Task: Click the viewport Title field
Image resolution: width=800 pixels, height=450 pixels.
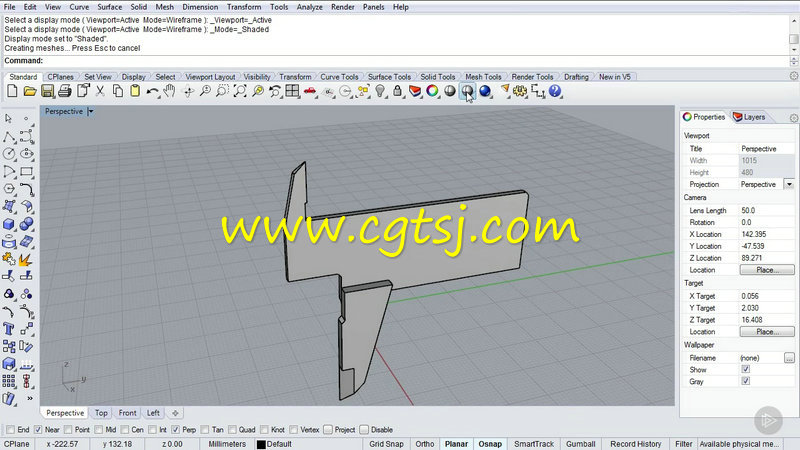Action: pos(766,148)
